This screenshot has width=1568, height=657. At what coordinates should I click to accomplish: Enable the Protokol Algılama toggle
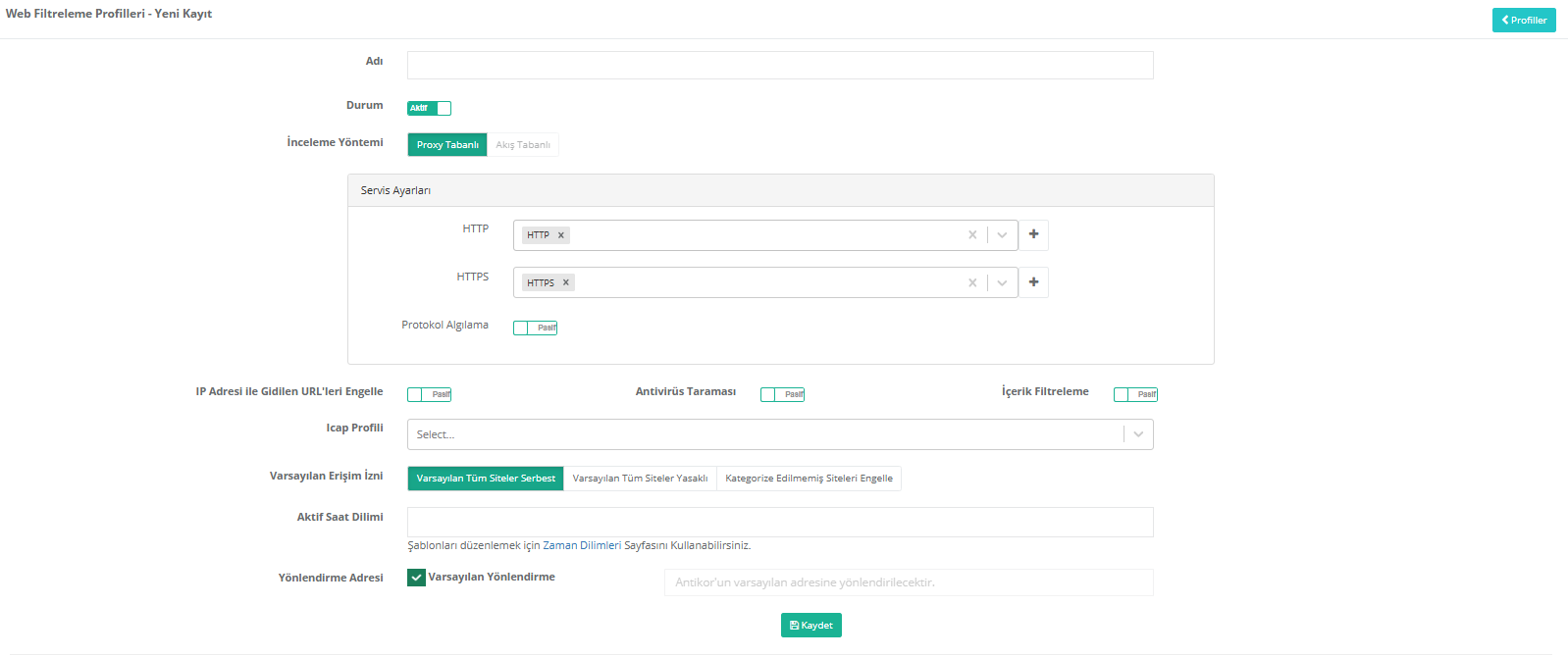click(x=535, y=328)
